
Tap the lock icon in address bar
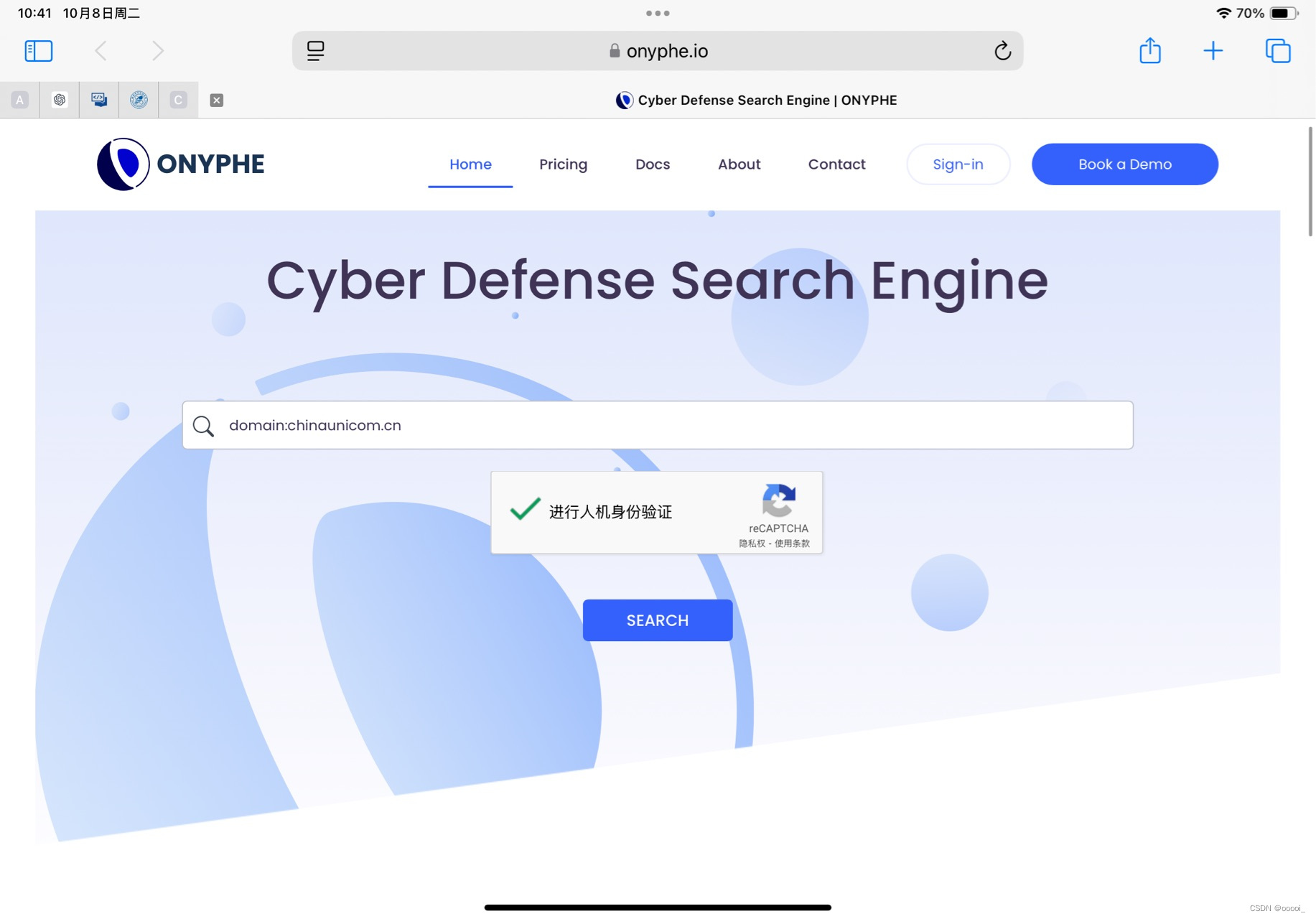coord(615,50)
